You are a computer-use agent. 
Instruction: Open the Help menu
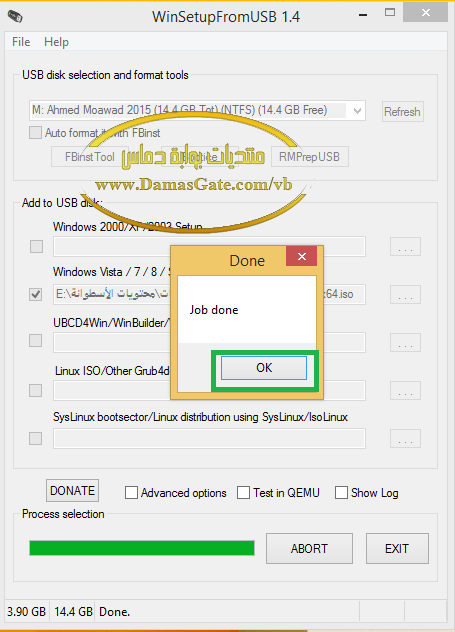pyautogui.click(x=56, y=42)
